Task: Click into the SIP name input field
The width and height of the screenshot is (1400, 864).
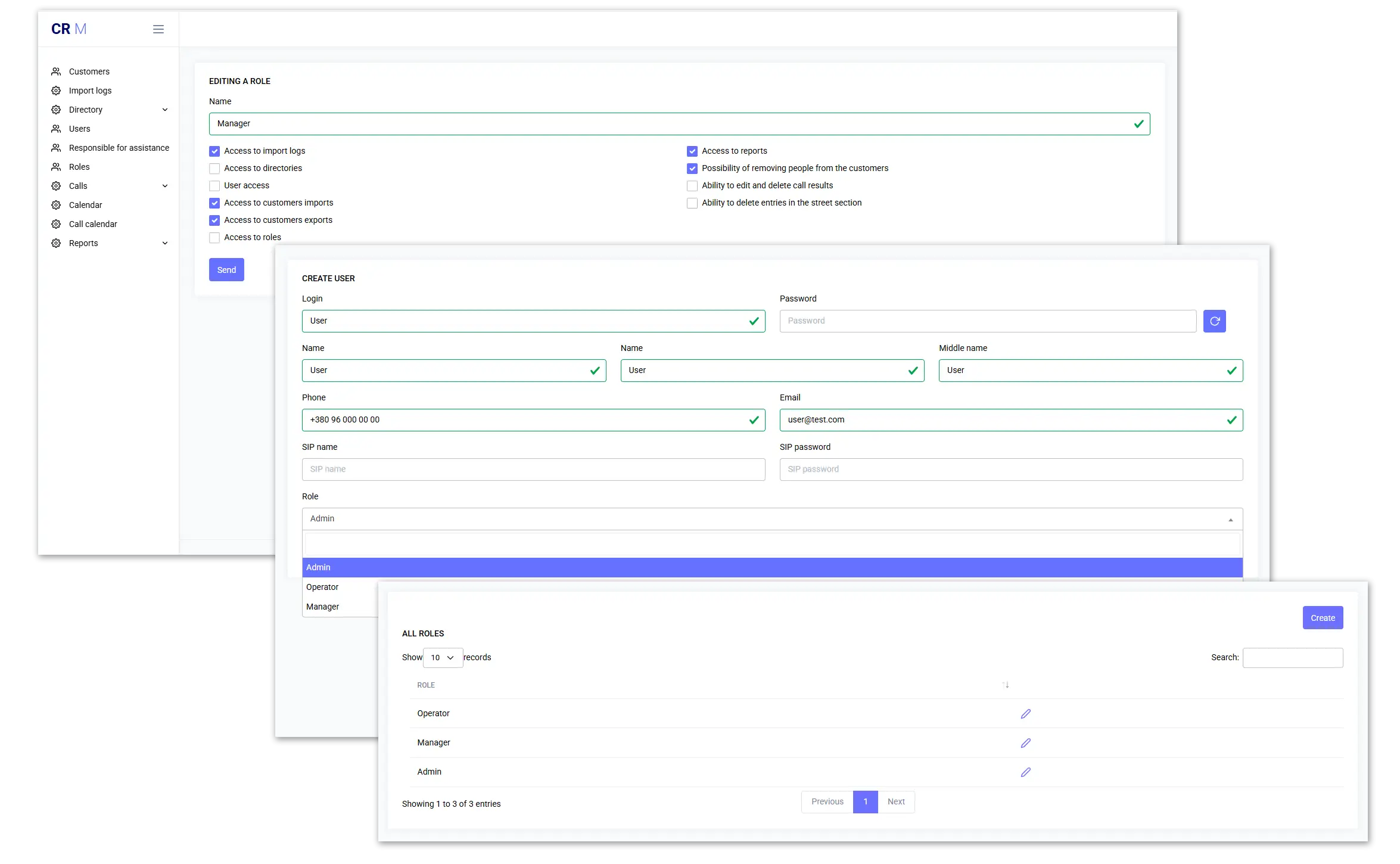Action: coord(533,470)
